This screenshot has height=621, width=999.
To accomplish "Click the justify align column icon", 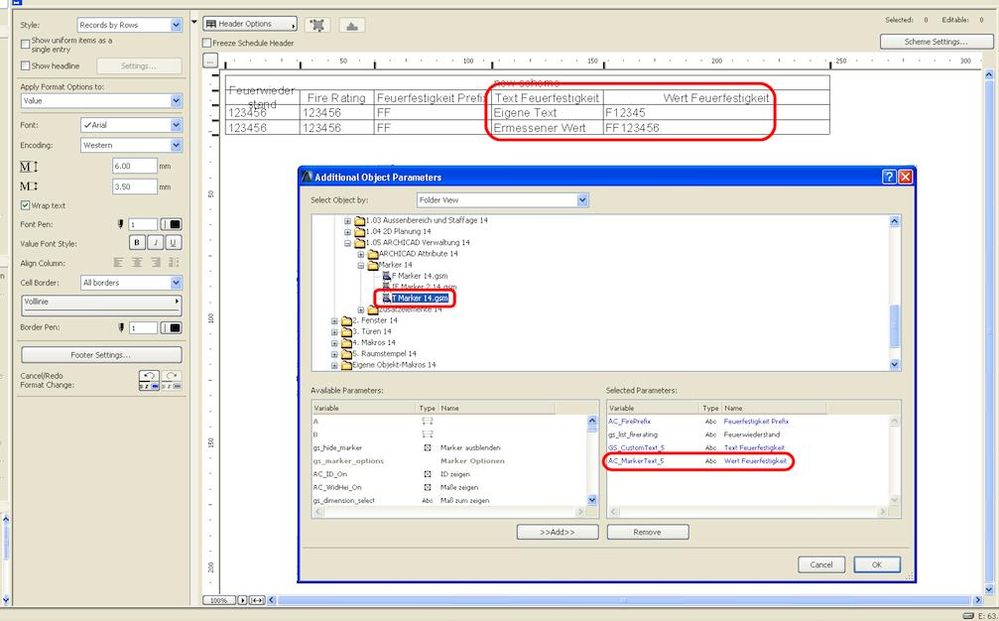I will (173, 262).
